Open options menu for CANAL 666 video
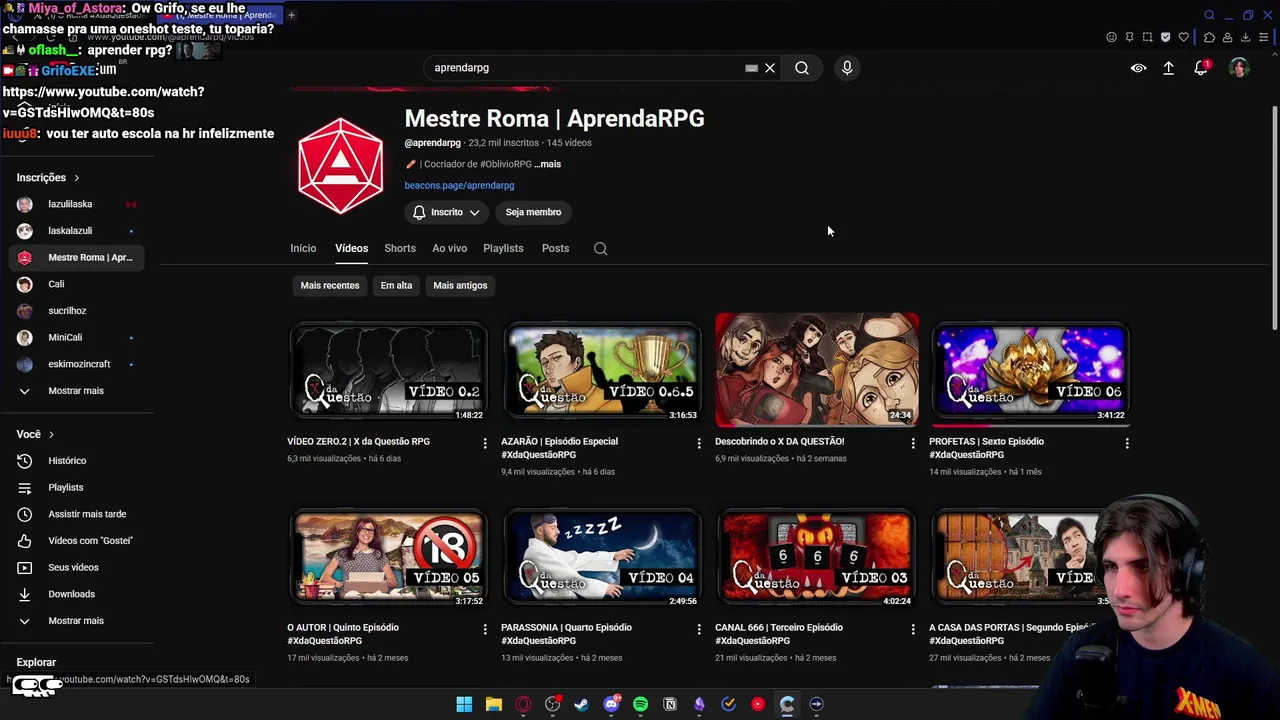 coord(912,629)
